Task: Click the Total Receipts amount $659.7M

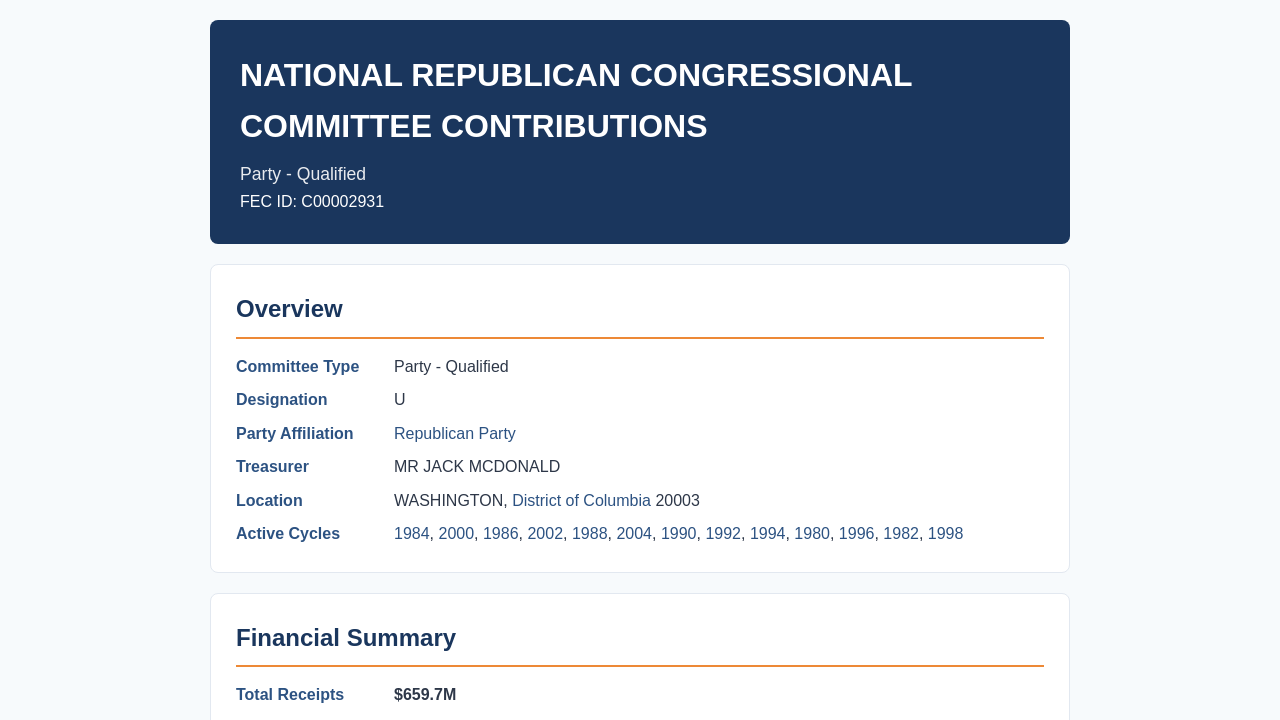Action: pos(425,695)
